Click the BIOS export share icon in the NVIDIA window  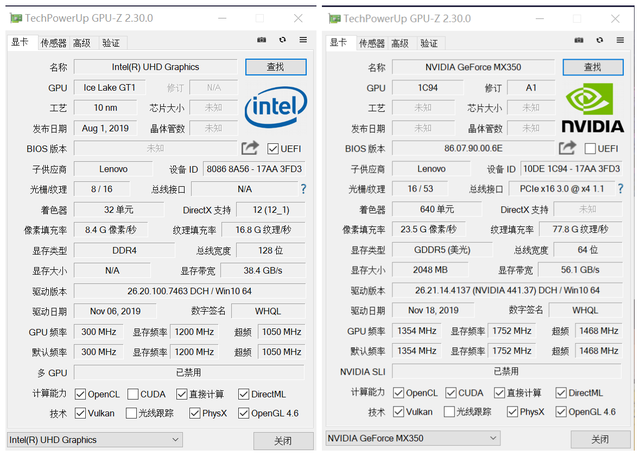[x=567, y=148]
